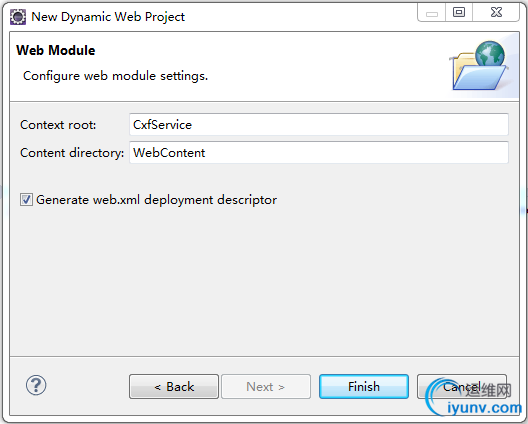This screenshot has height=424, width=528.
Task: Click the Eclipse icon in the title bar
Action: click(18, 17)
